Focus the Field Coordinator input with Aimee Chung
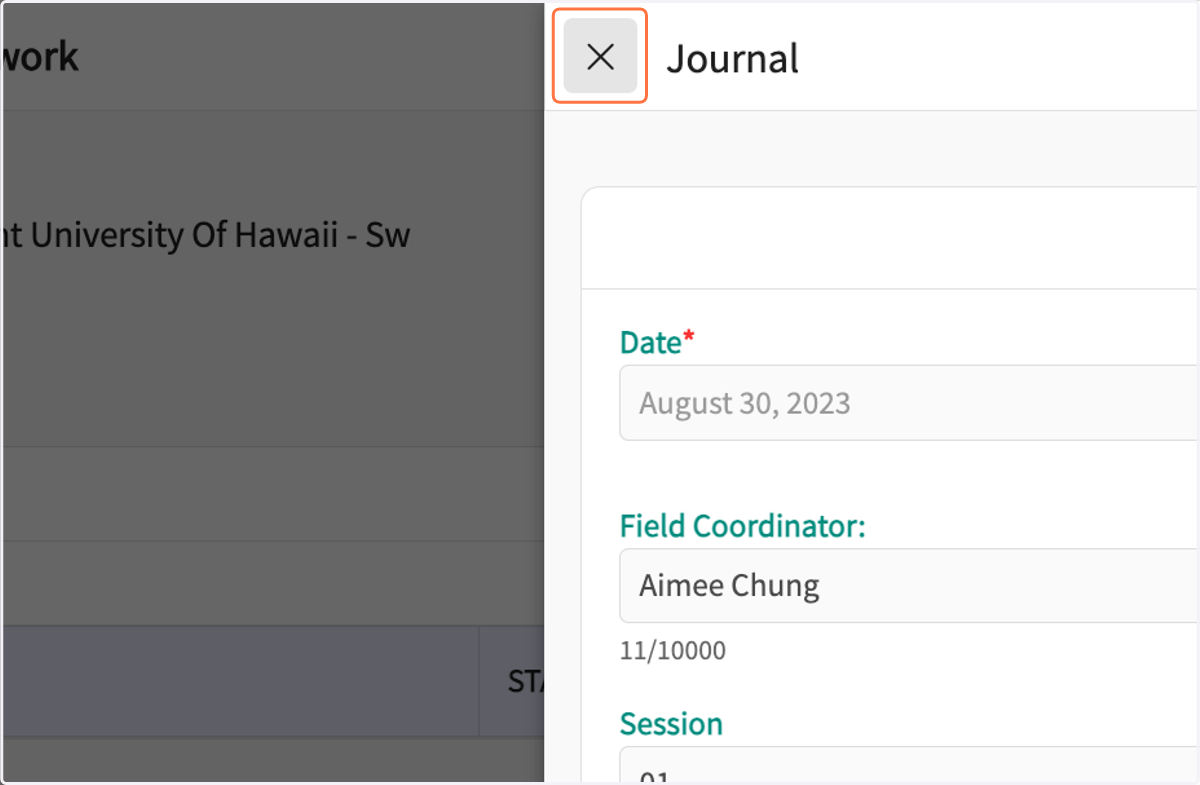The height and width of the screenshot is (785, 1200). pos(908,586)
